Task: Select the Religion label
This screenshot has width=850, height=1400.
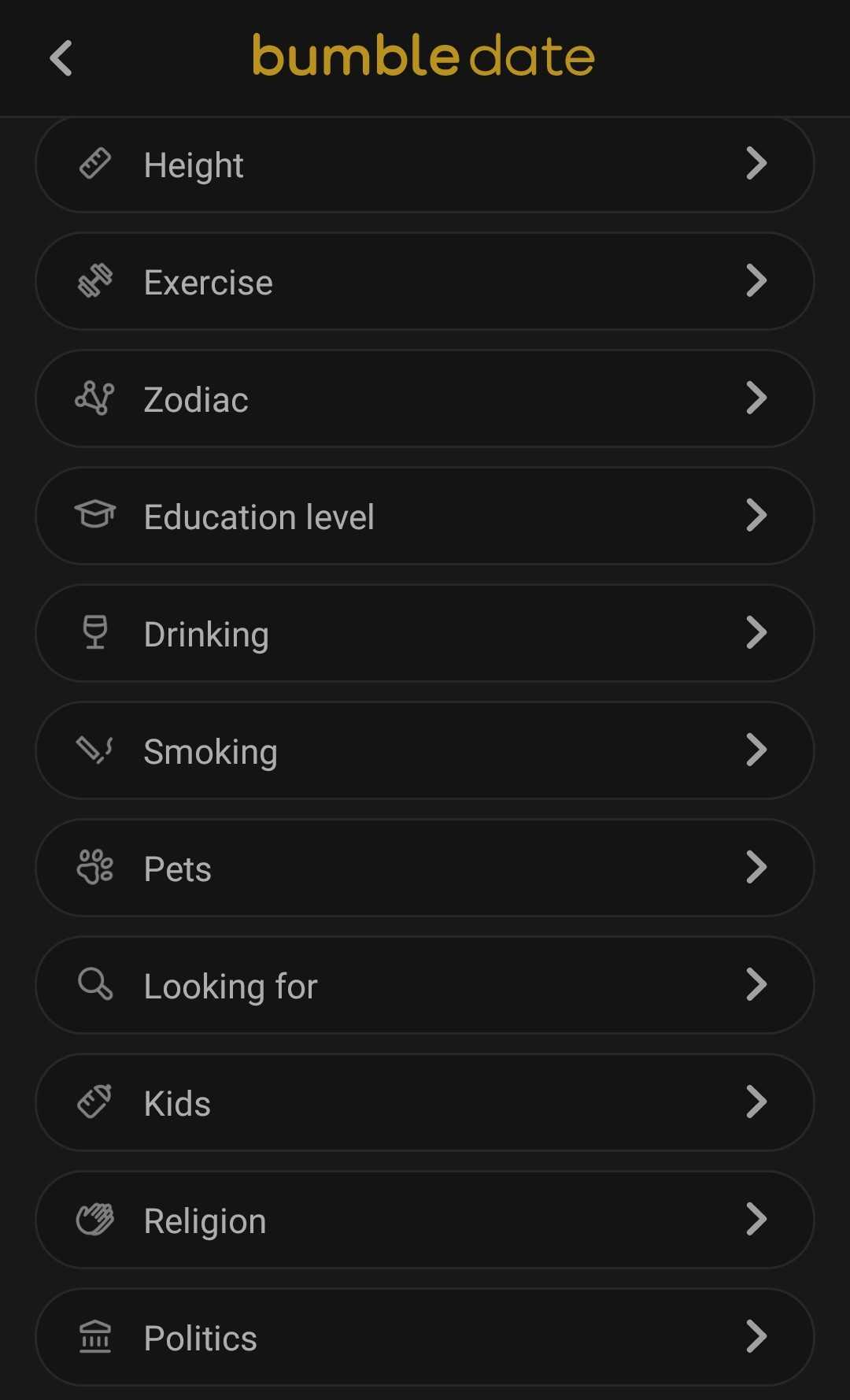Action: pyautogui.click(x=205, y=1221)
